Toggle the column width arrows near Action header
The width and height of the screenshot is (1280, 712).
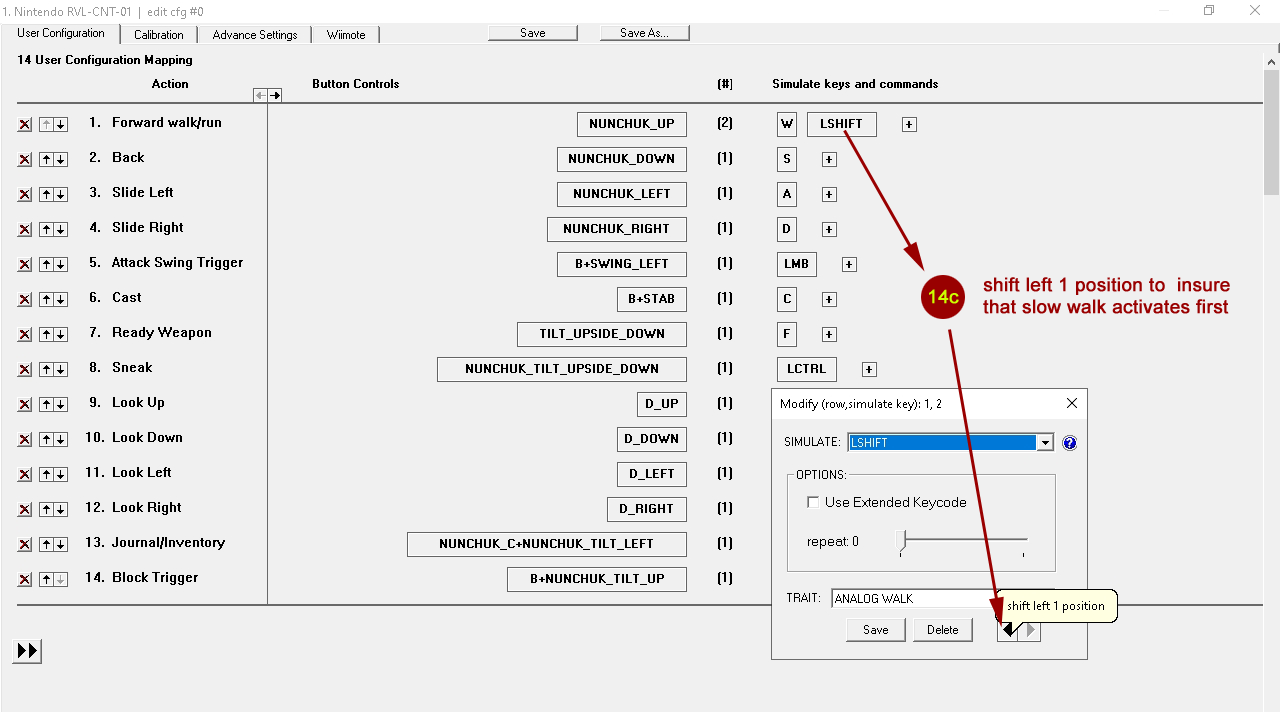point(267,95)
